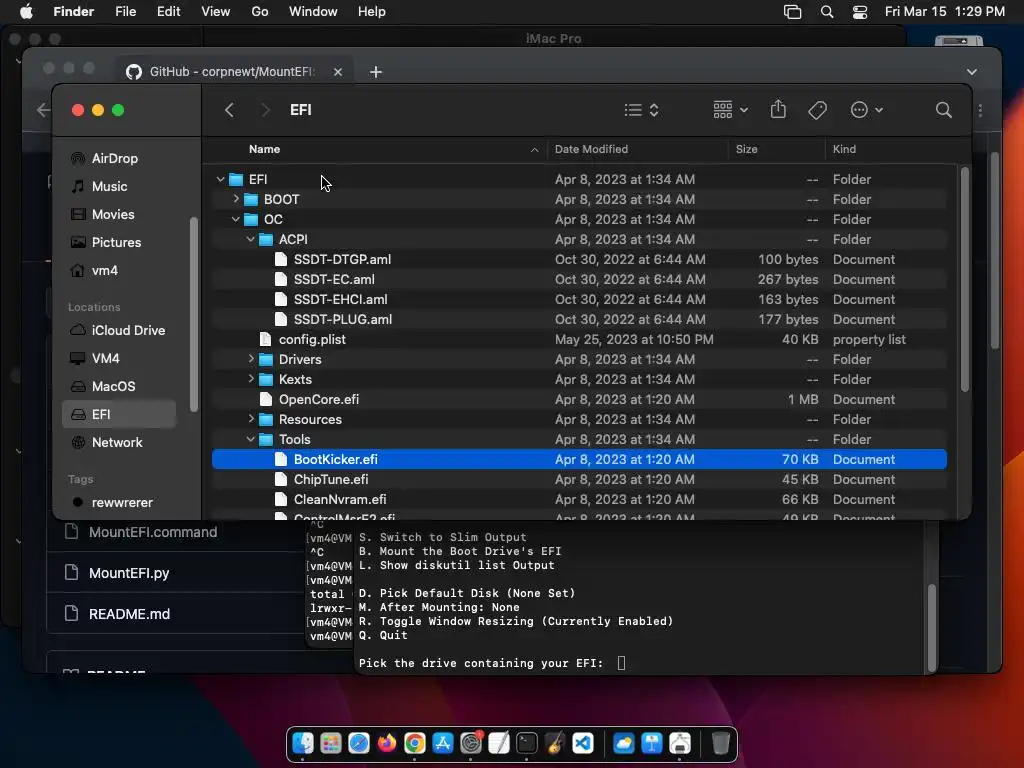
Task: Sort by Kind column header
Action: 844,149
